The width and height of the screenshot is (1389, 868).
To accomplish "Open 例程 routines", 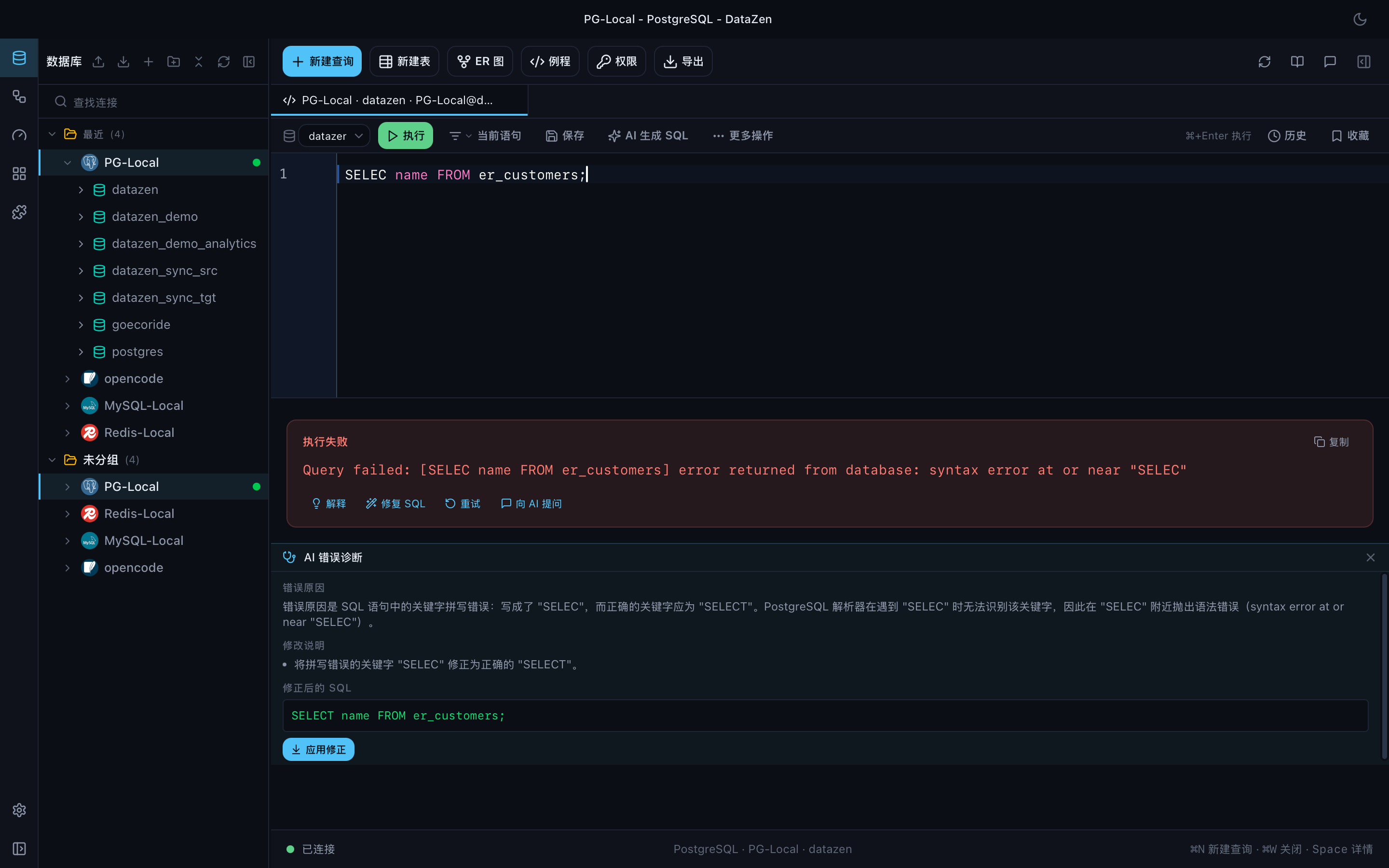I will tap(550, 61).
